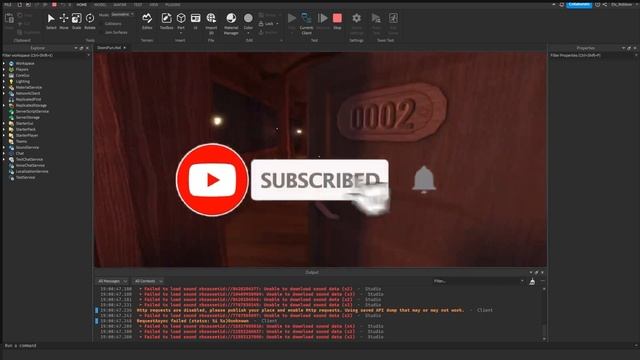Expand the StarterPlayer tree node

tap(4, 135)
